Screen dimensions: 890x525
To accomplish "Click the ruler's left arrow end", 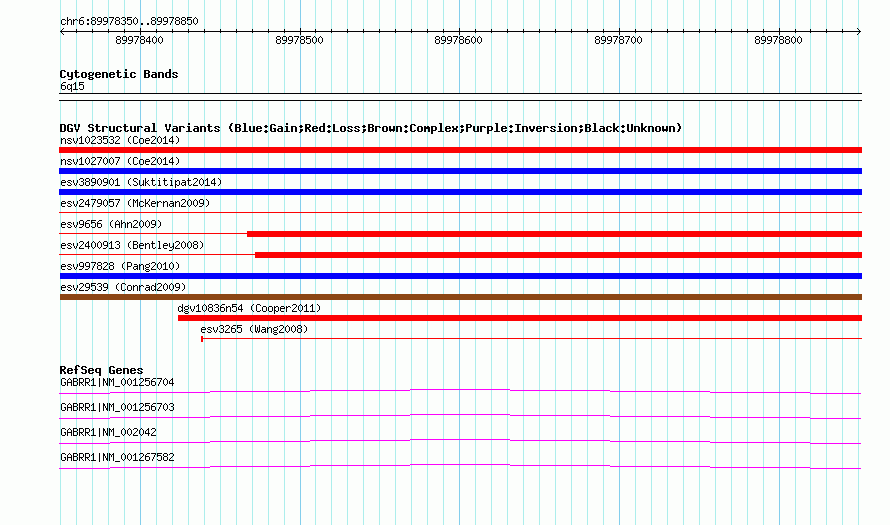I will click(x=62, y=32).
